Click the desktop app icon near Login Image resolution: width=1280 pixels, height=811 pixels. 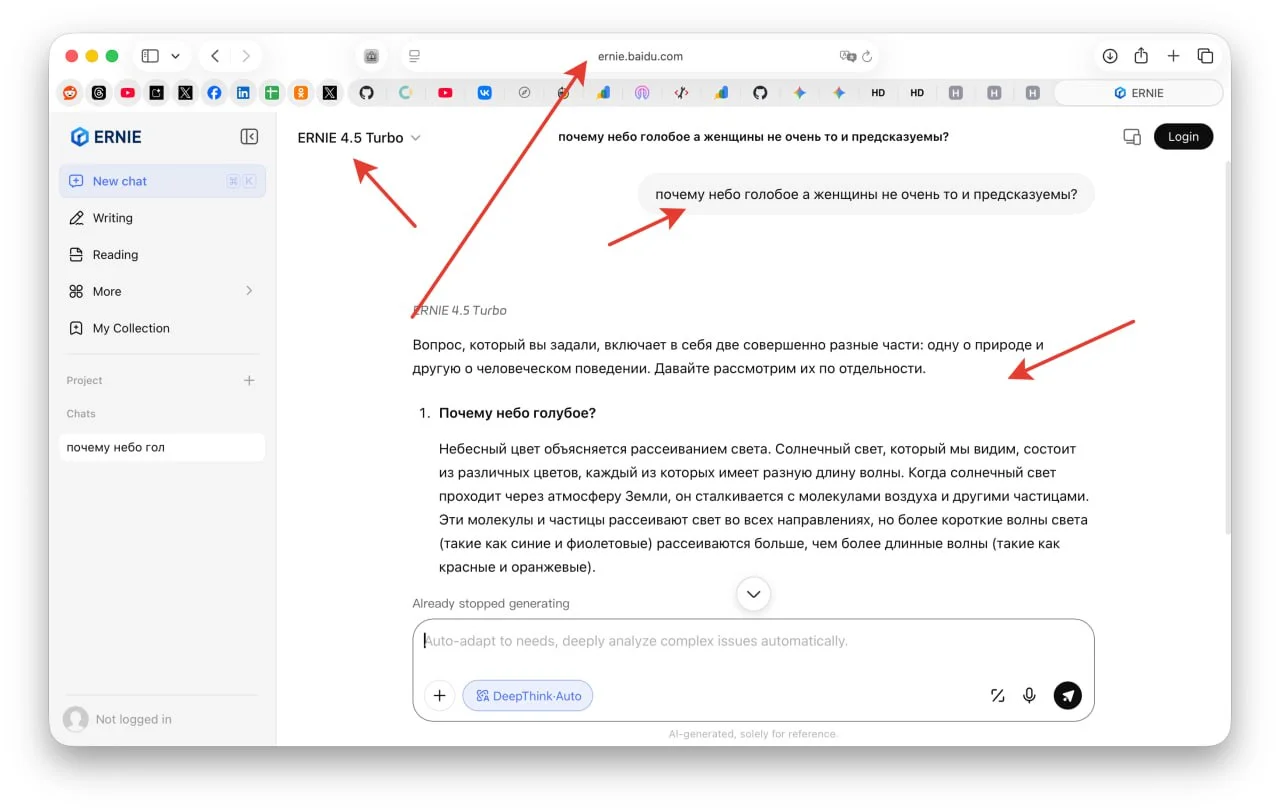1131,137
